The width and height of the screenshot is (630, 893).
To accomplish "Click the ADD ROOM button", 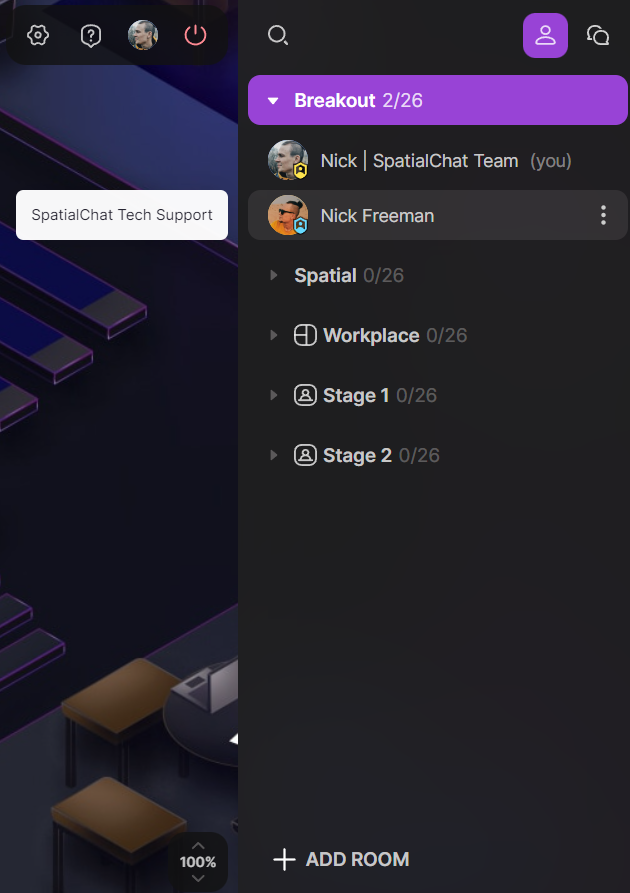I will 341,859.
